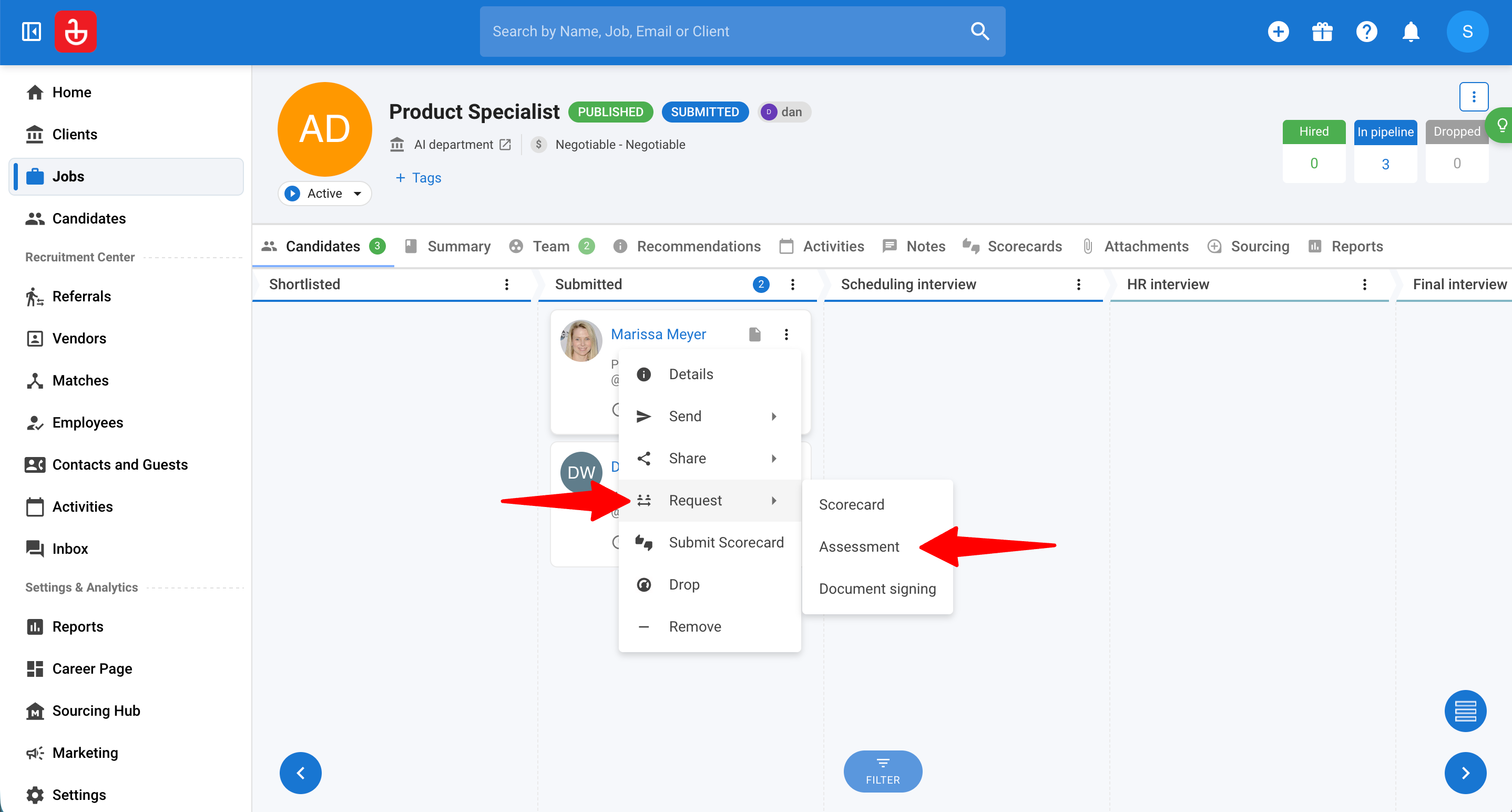This screenshot has height=812, width=1512.
Task: Switch to Attachments tab
Action: click(1135, 247)
